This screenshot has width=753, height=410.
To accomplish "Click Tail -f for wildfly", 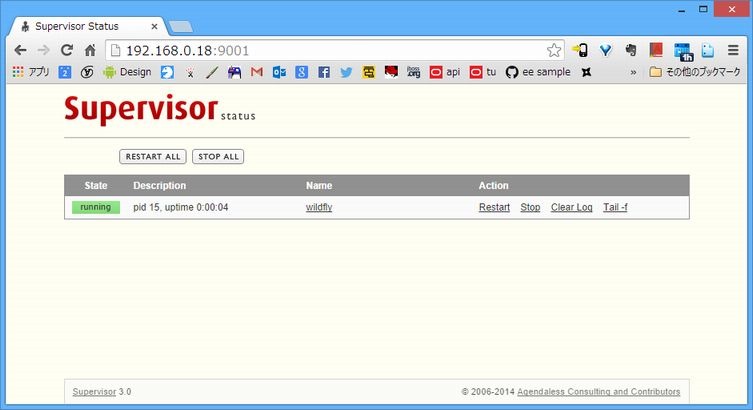I will point(615,207).
